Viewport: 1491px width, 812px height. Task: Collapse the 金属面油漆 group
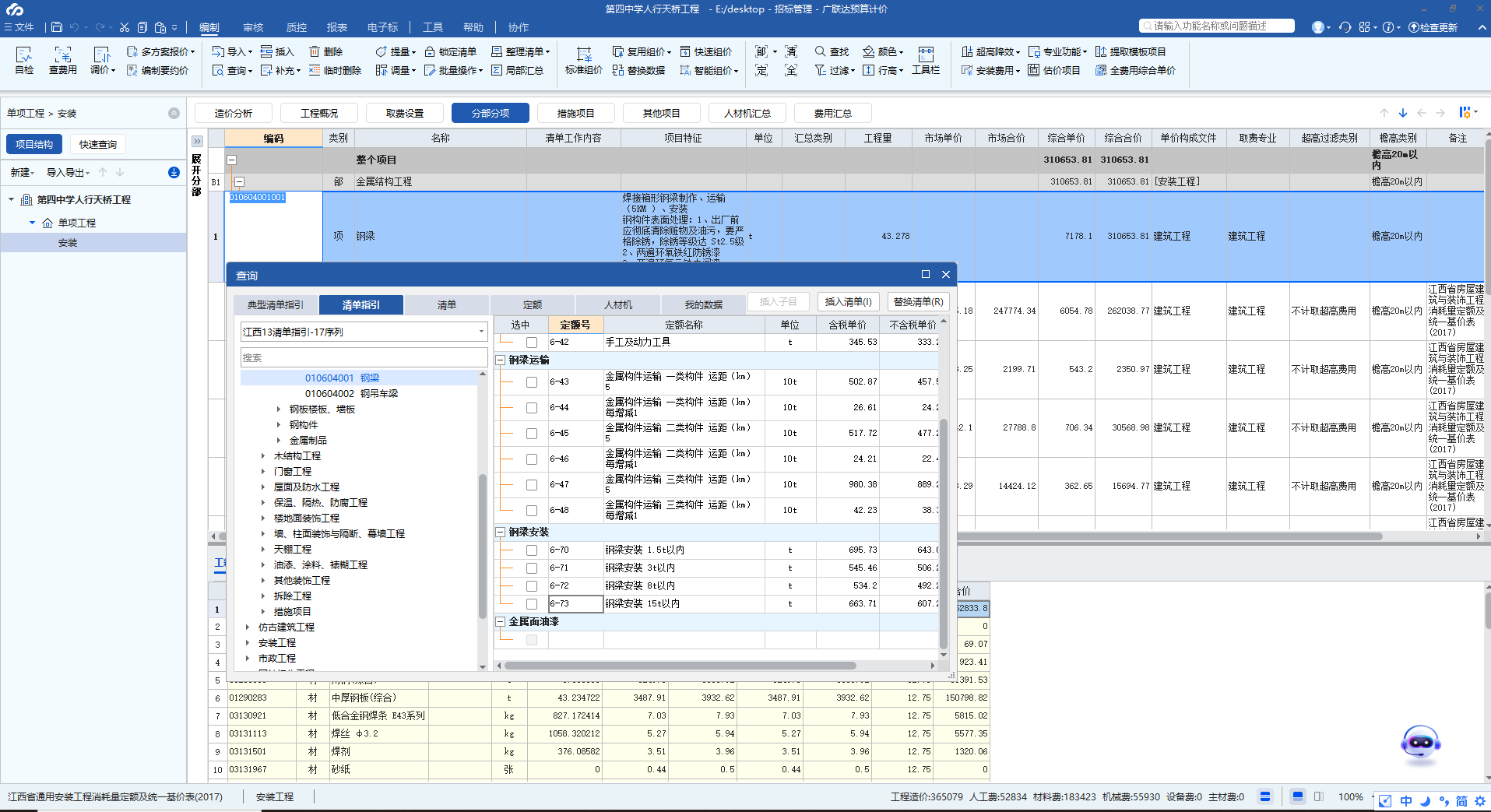(501, 622)
